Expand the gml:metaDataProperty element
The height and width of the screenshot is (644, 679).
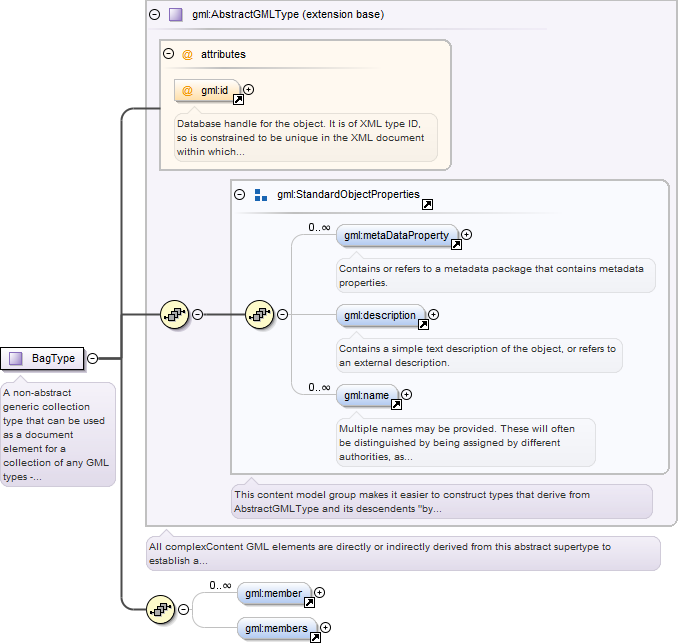[466, 235]
